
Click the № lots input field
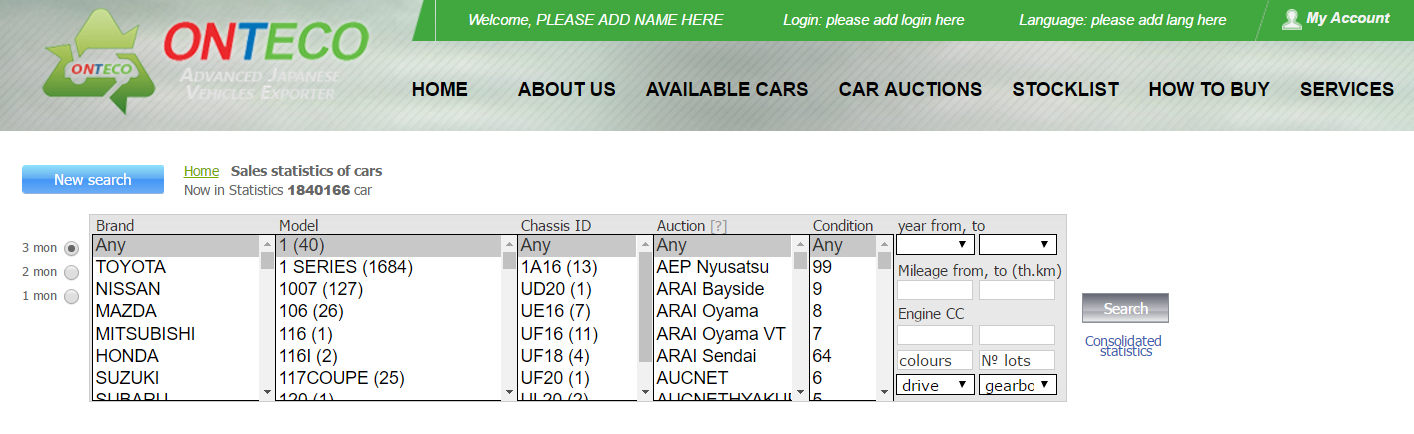pos(1017,360)
